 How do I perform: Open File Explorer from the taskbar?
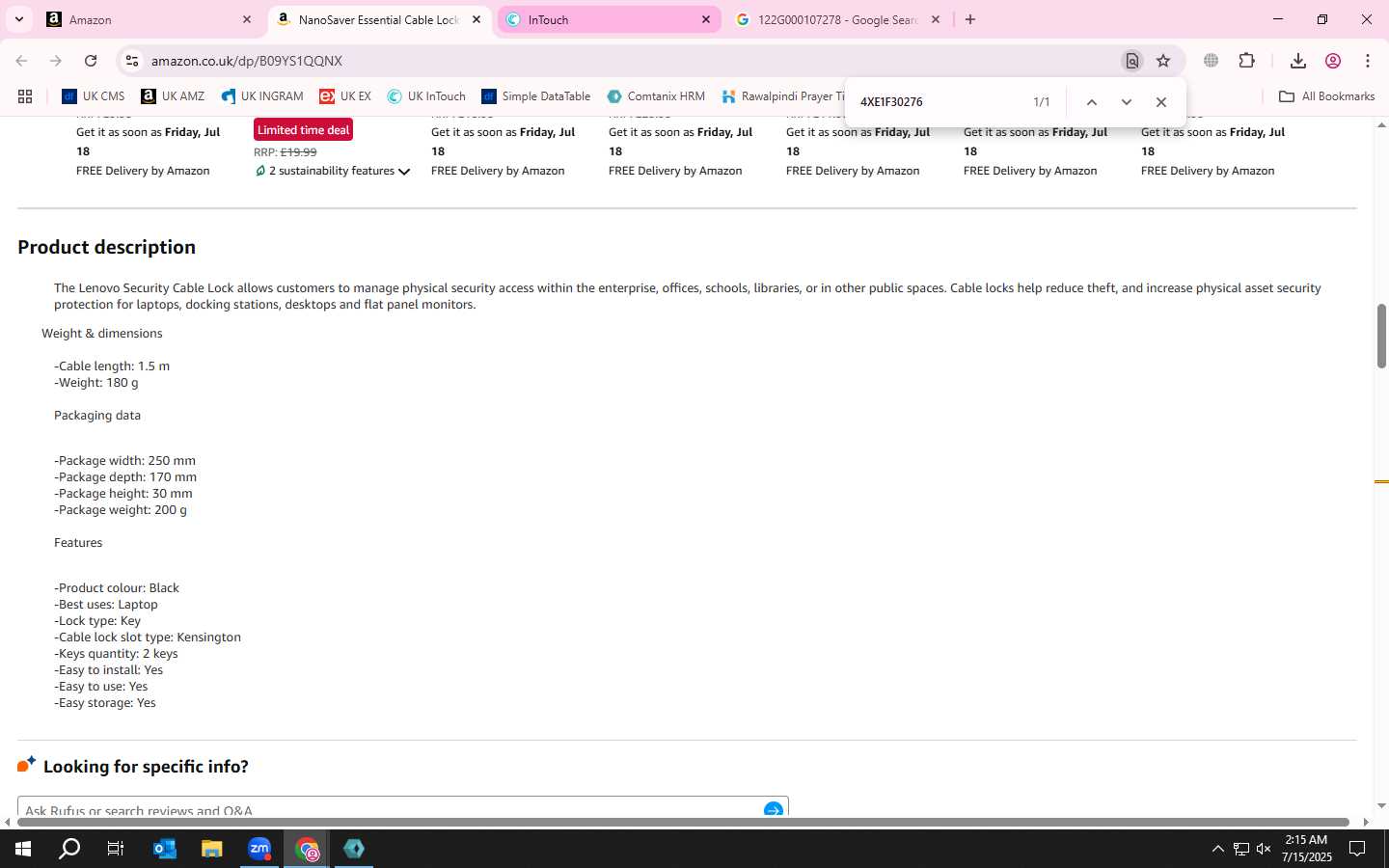click(x=211, y=849)
